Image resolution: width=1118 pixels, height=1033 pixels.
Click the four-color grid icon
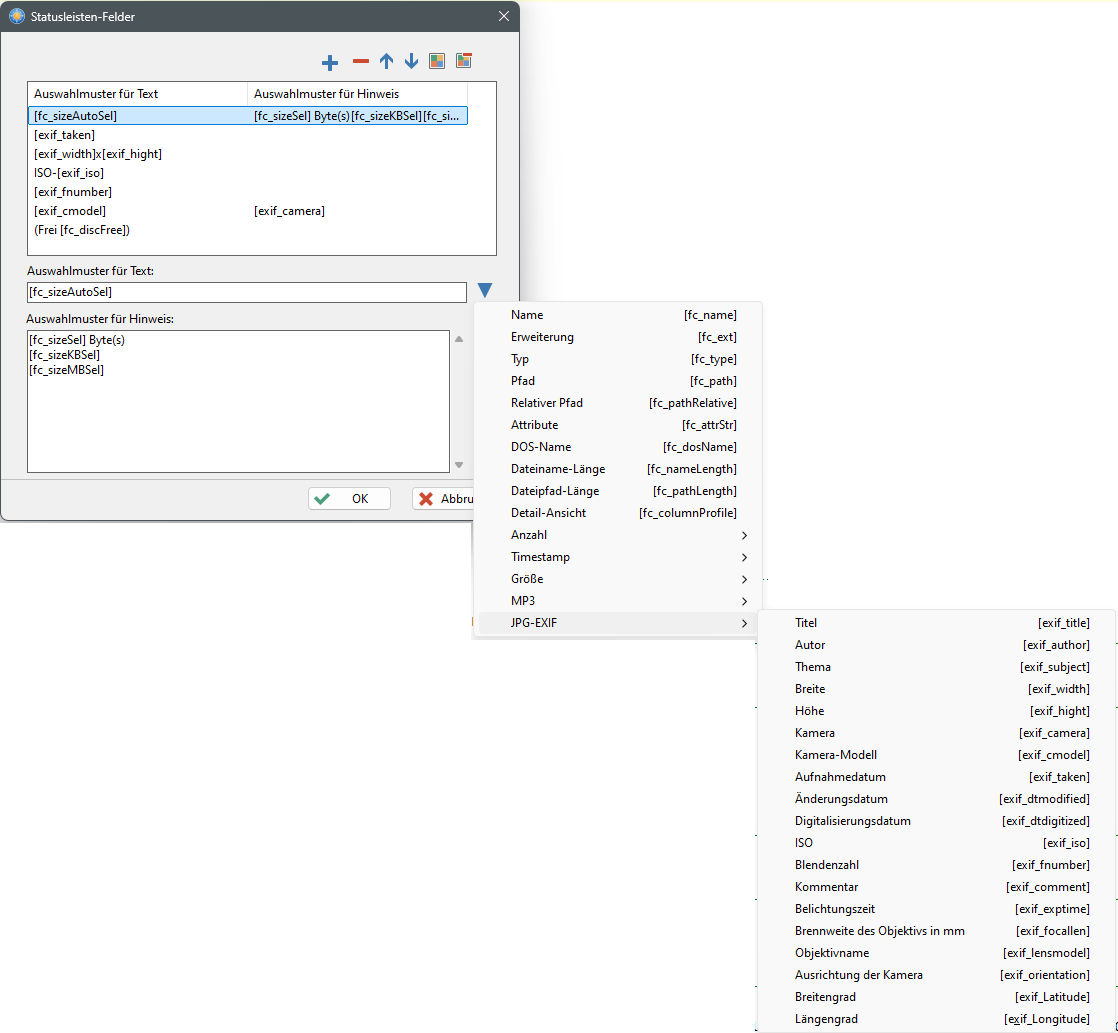(x=437, y=61)
